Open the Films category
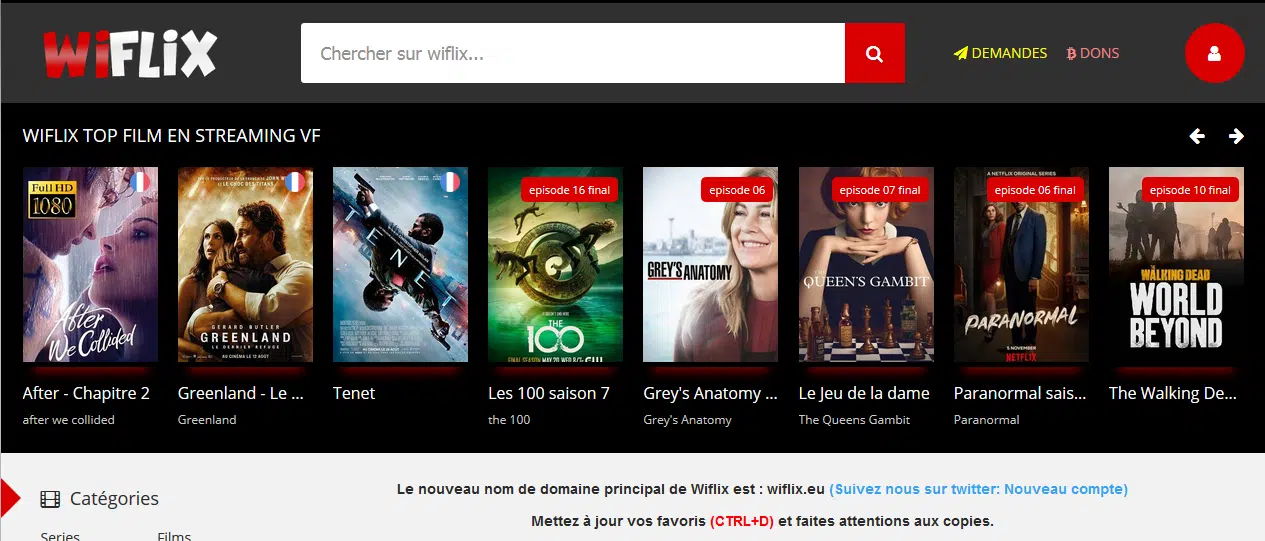Image resolution: width=1265 pixels, height=541 pixels. [174, 536]
